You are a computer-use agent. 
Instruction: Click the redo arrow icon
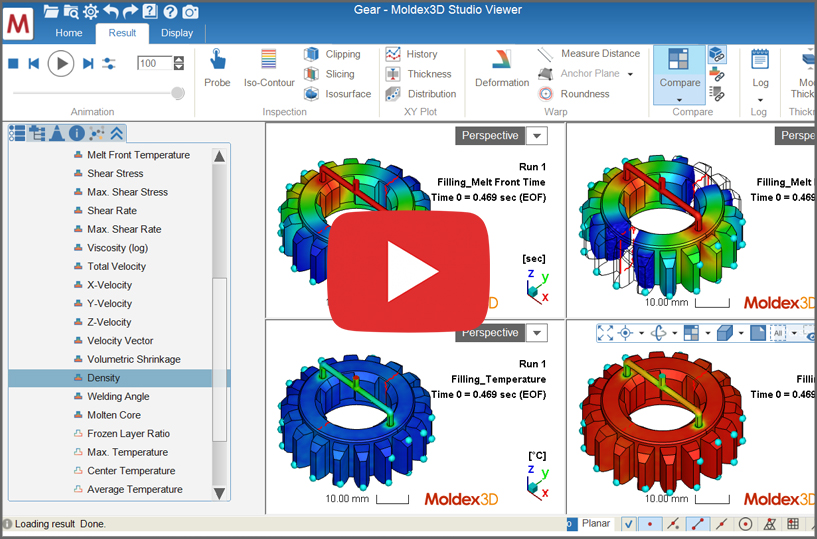point(130,11)
